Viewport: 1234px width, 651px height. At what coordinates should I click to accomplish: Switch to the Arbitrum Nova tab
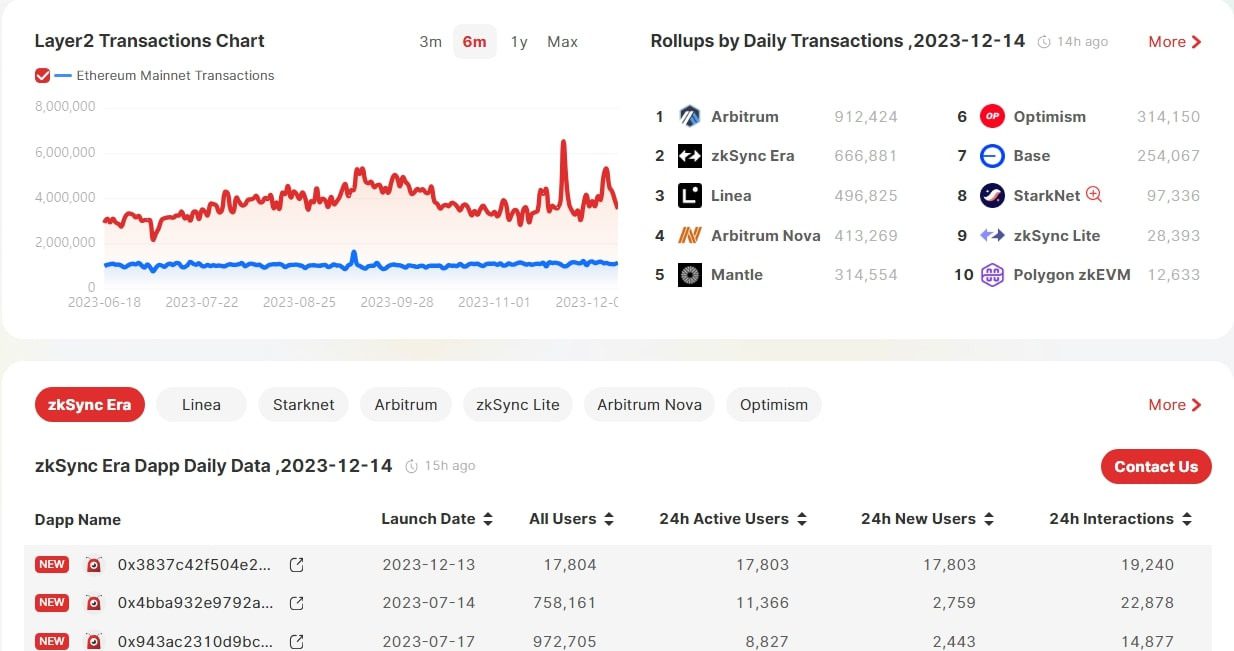pos(649,405)
